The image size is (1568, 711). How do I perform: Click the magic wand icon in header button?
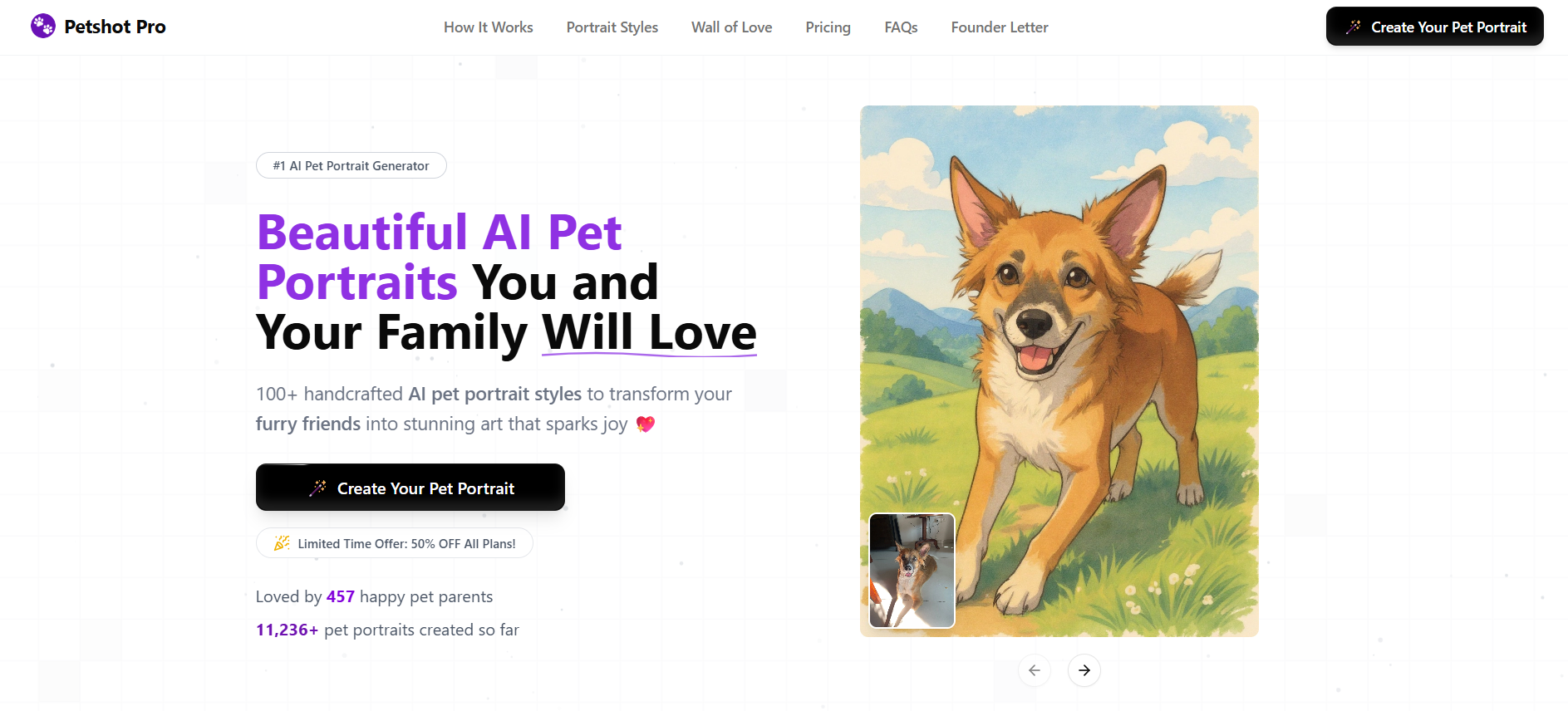pyautogui.click(x=1354, y=27)
